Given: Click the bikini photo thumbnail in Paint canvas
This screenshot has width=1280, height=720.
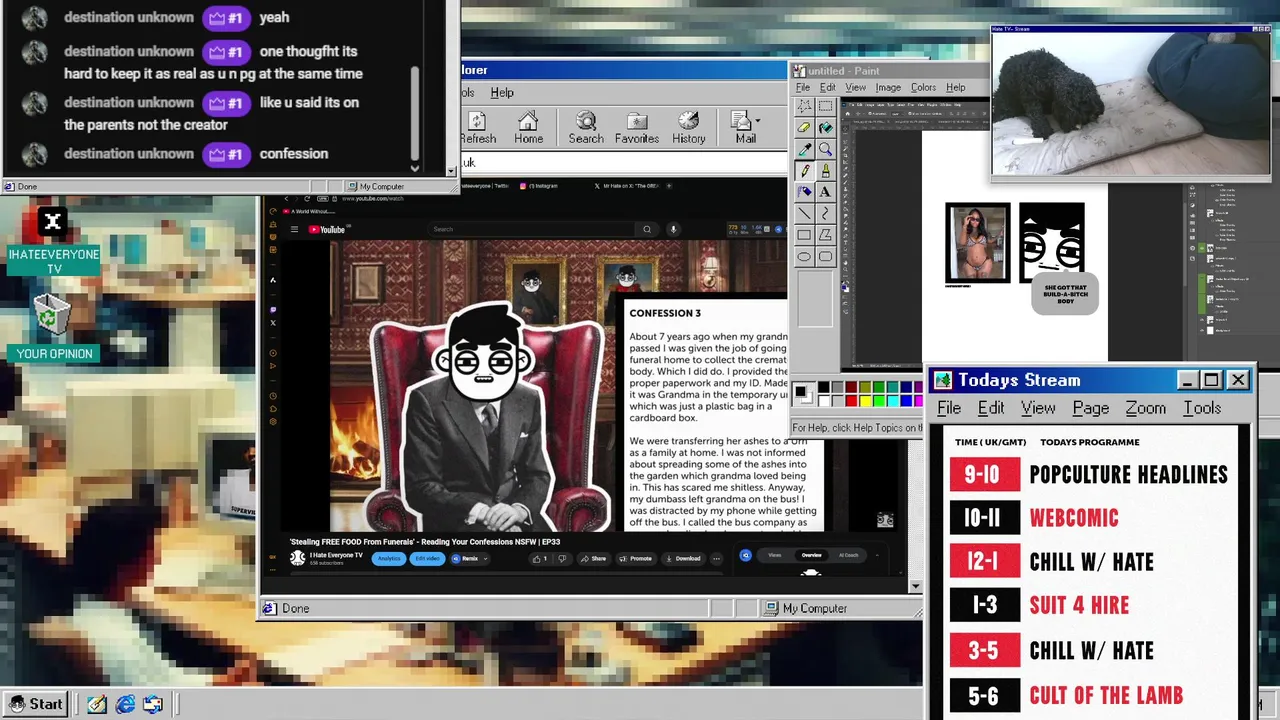Looking at the screenshot, I should pos(978,243).
